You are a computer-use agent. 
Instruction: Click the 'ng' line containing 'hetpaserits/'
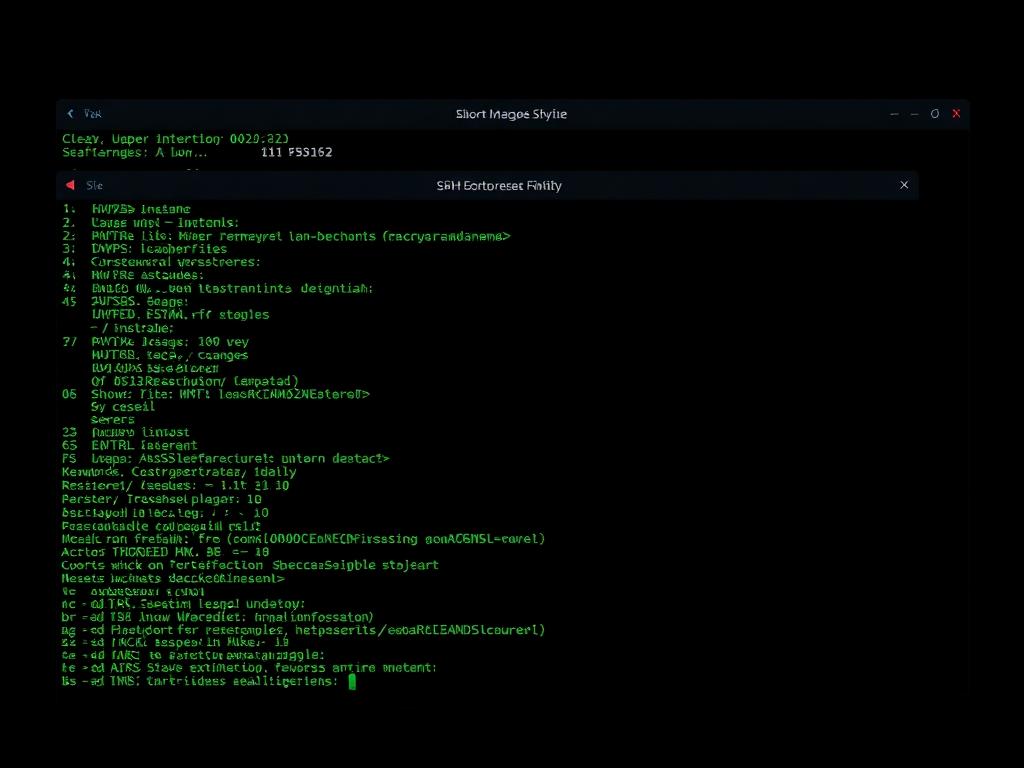pos(304,630)
